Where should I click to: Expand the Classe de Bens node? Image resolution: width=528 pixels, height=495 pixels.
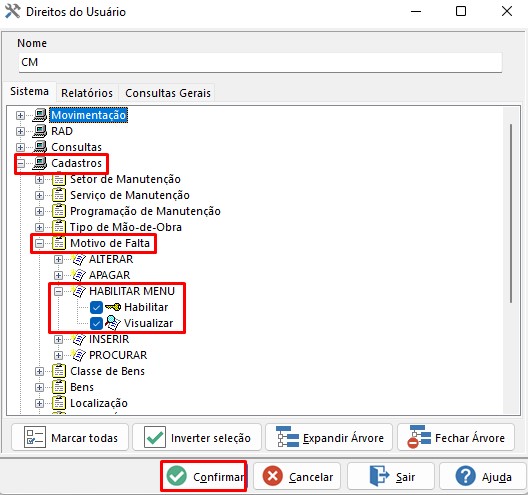[39, 371]
